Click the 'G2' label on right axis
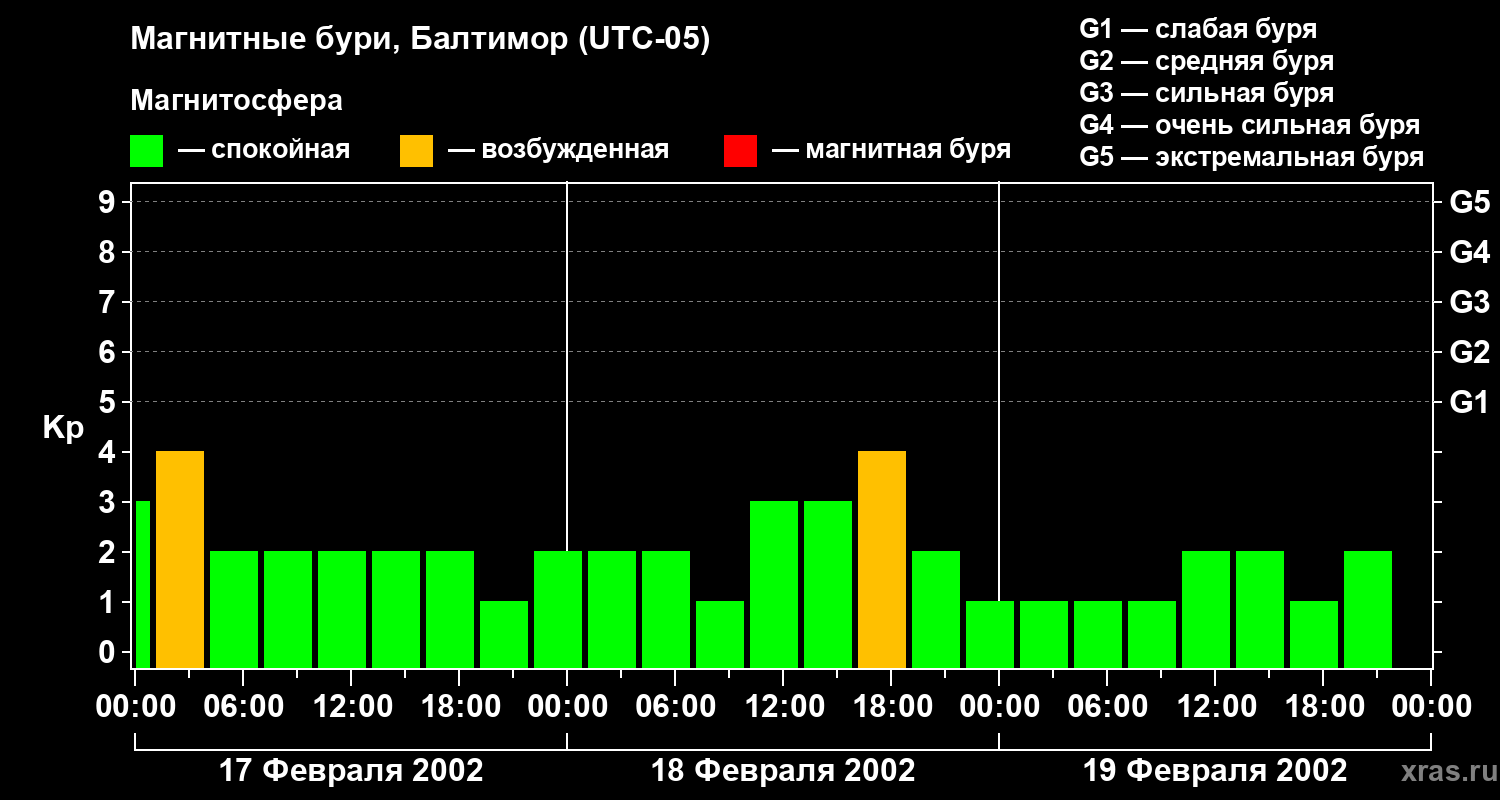Screen dimensions: 1500x800 click(1469, 352)
